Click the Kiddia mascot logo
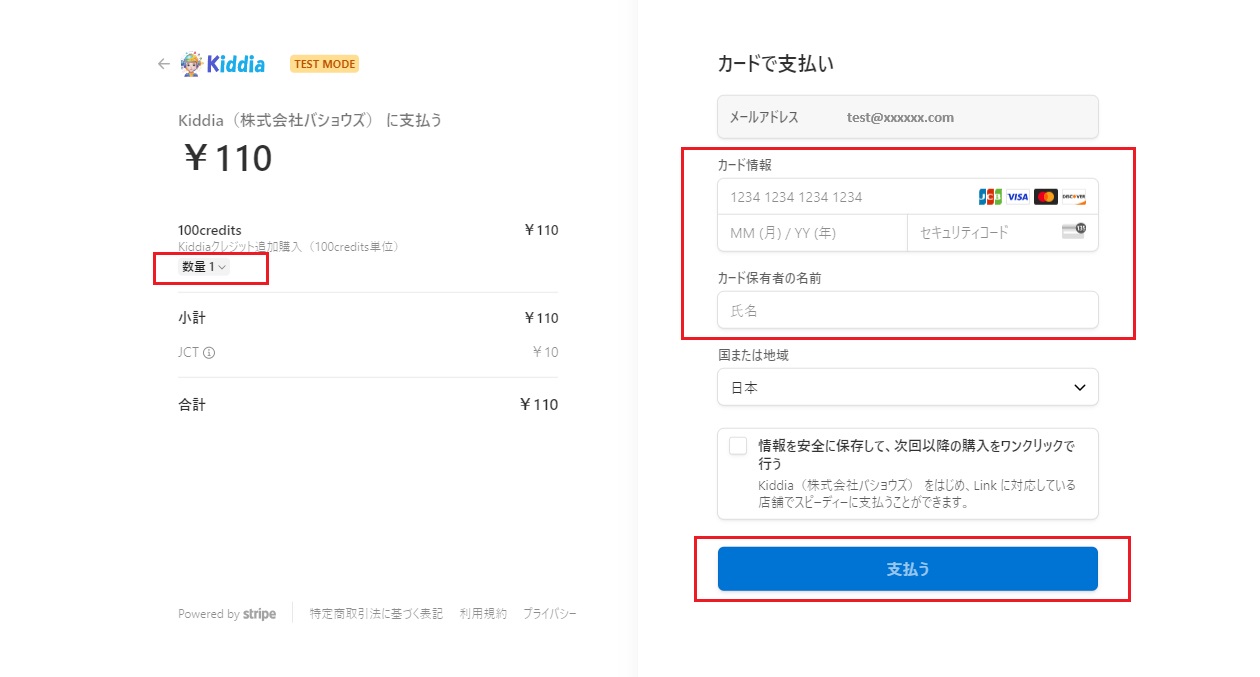Viewport: 1260px width, 677px height. point(222,64)
